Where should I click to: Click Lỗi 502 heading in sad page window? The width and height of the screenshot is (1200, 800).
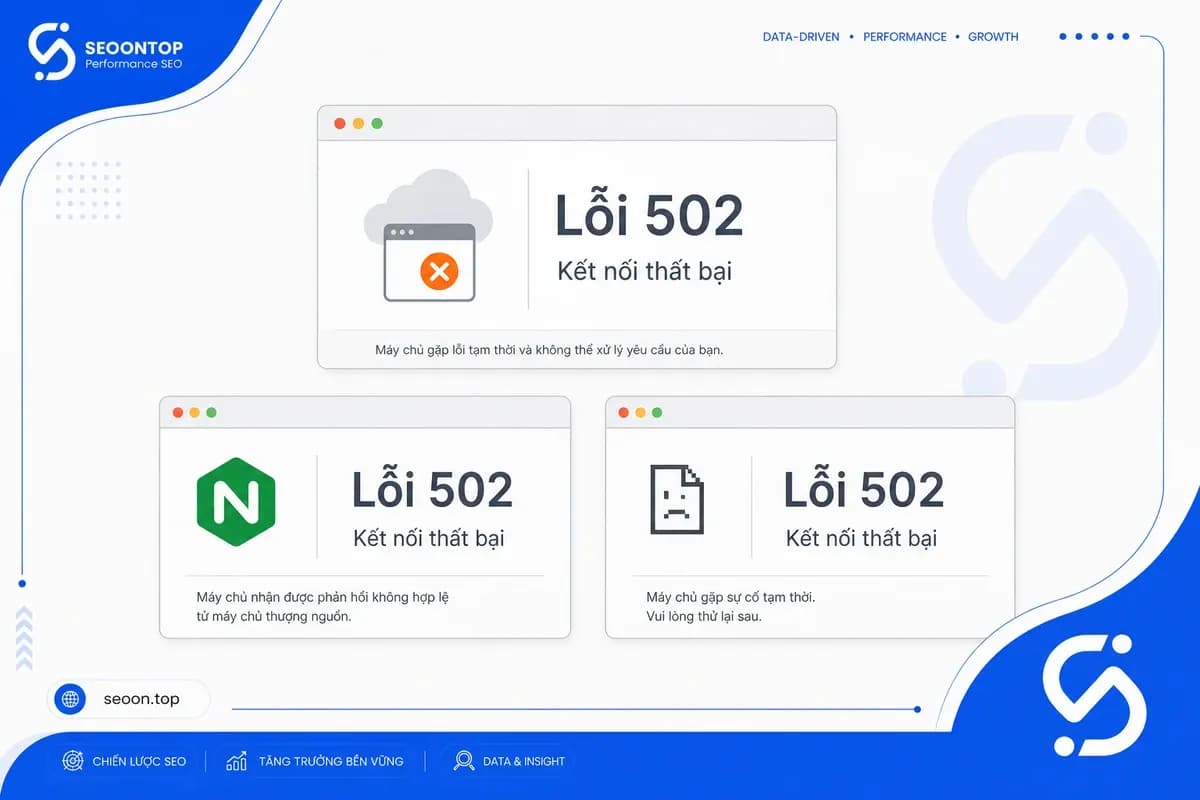[864, 488]
